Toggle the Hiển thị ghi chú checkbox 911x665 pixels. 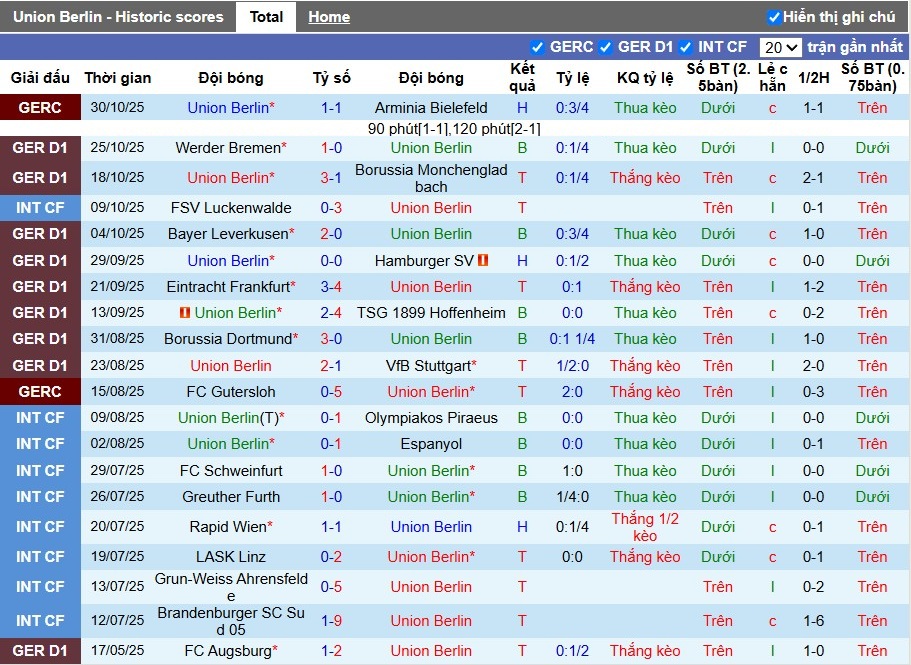point(773,17)
